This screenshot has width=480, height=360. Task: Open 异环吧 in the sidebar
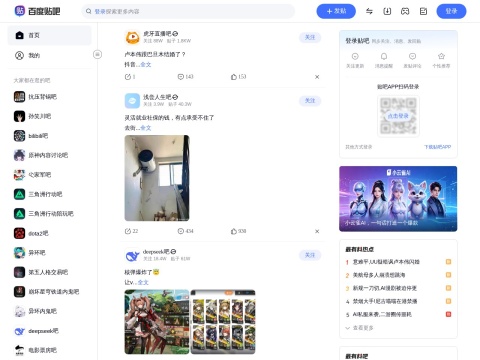click(30, 253)
